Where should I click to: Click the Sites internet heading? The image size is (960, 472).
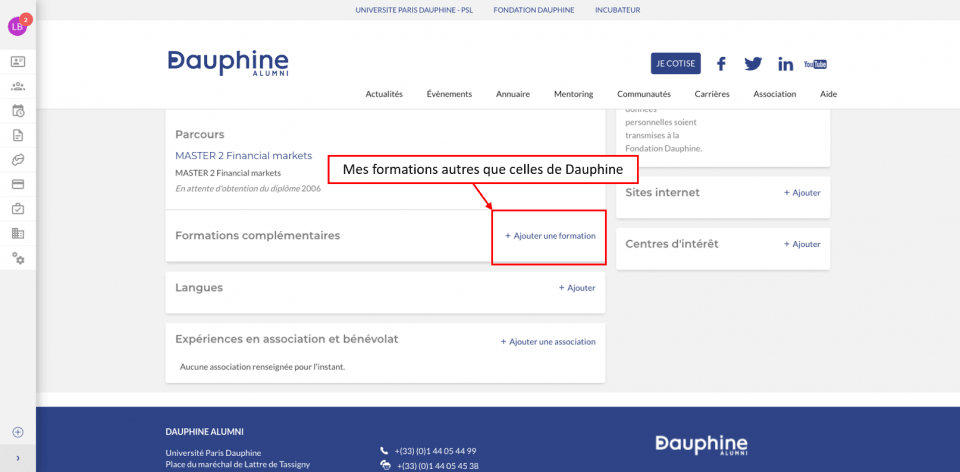coord(662,192)
